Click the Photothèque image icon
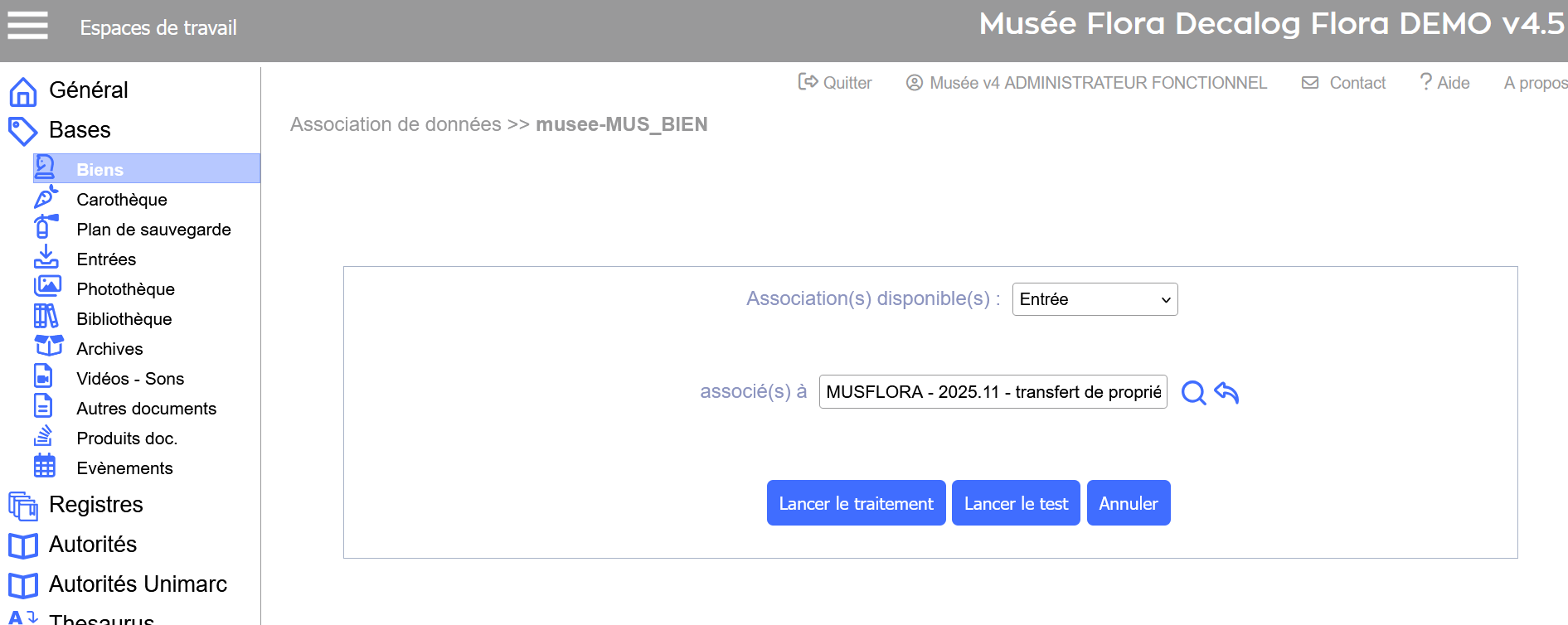Screen dimensions: 1568x625 pos(46,287)
